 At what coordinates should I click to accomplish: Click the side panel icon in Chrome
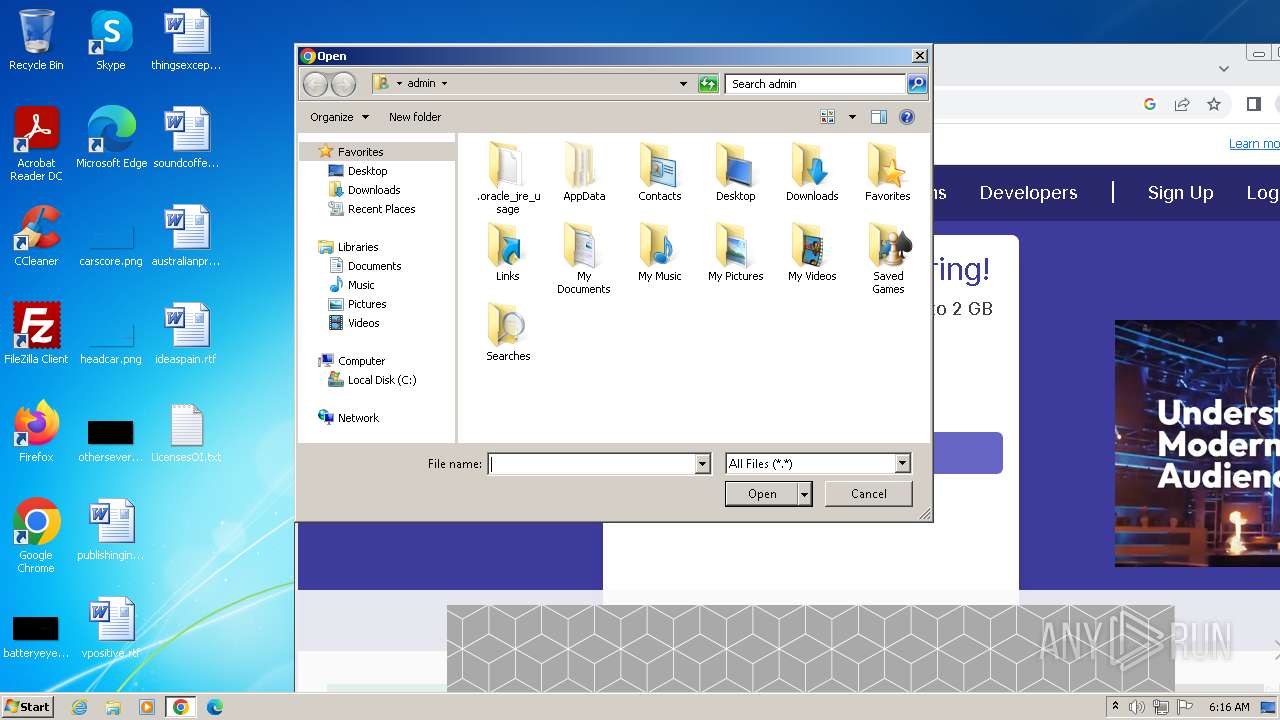pos(1254,104)
